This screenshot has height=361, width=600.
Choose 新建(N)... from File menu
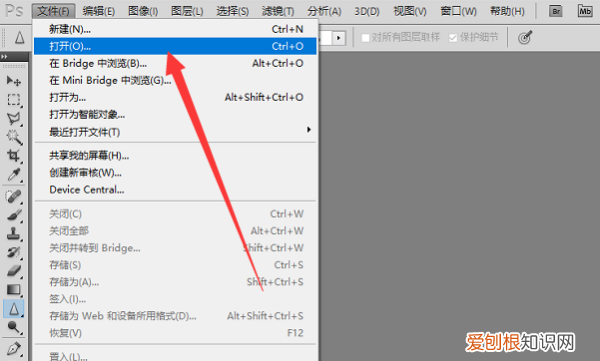tap(175, 29)
